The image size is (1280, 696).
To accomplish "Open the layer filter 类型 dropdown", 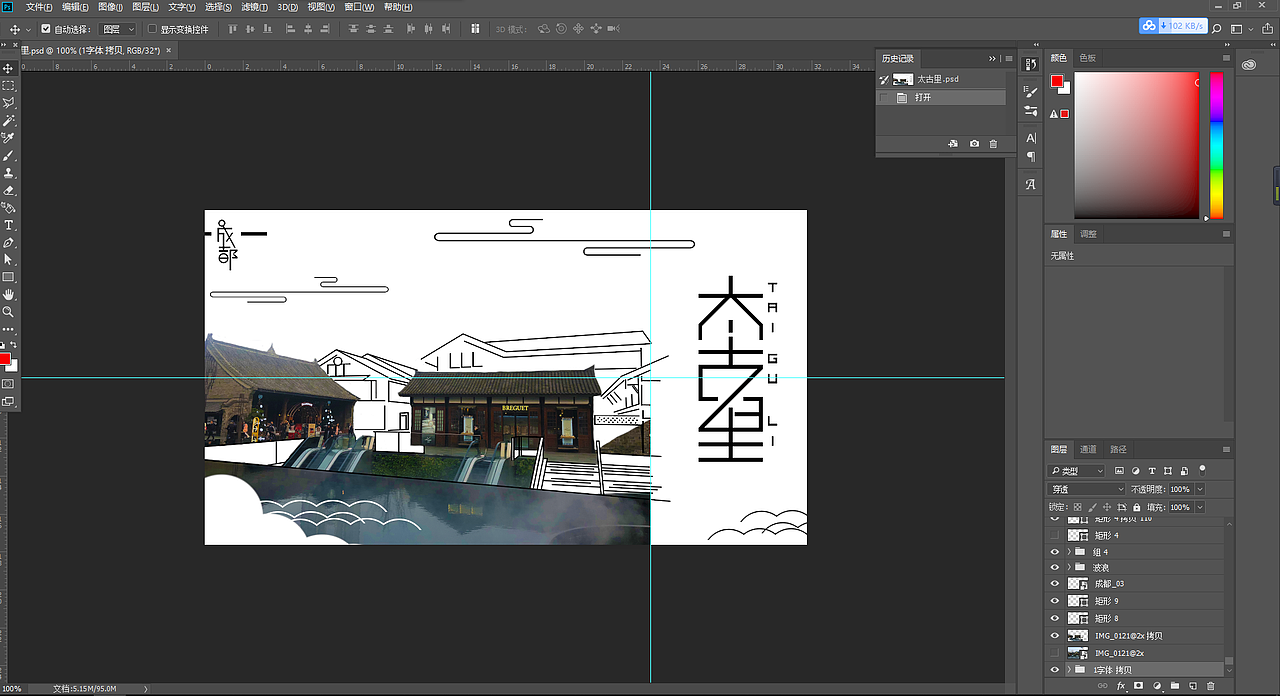I will click(1076, 471).
